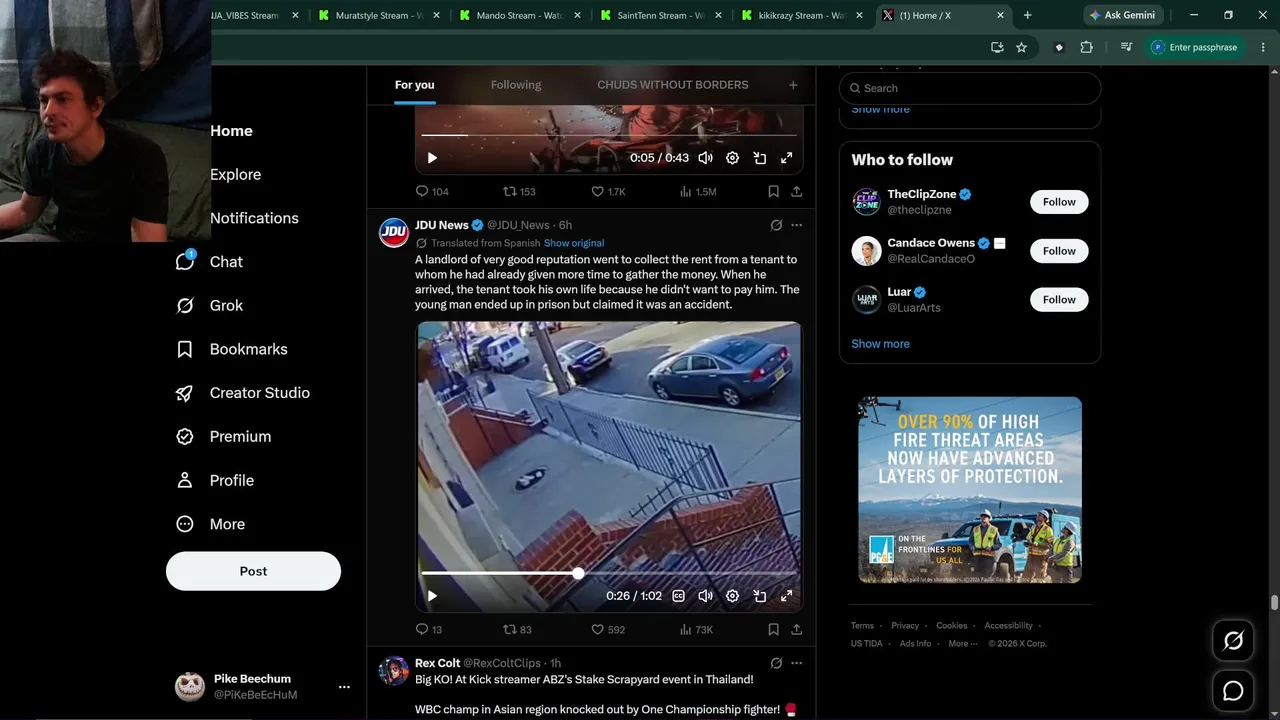Click the JDU News profile avatar

(394, 232)
